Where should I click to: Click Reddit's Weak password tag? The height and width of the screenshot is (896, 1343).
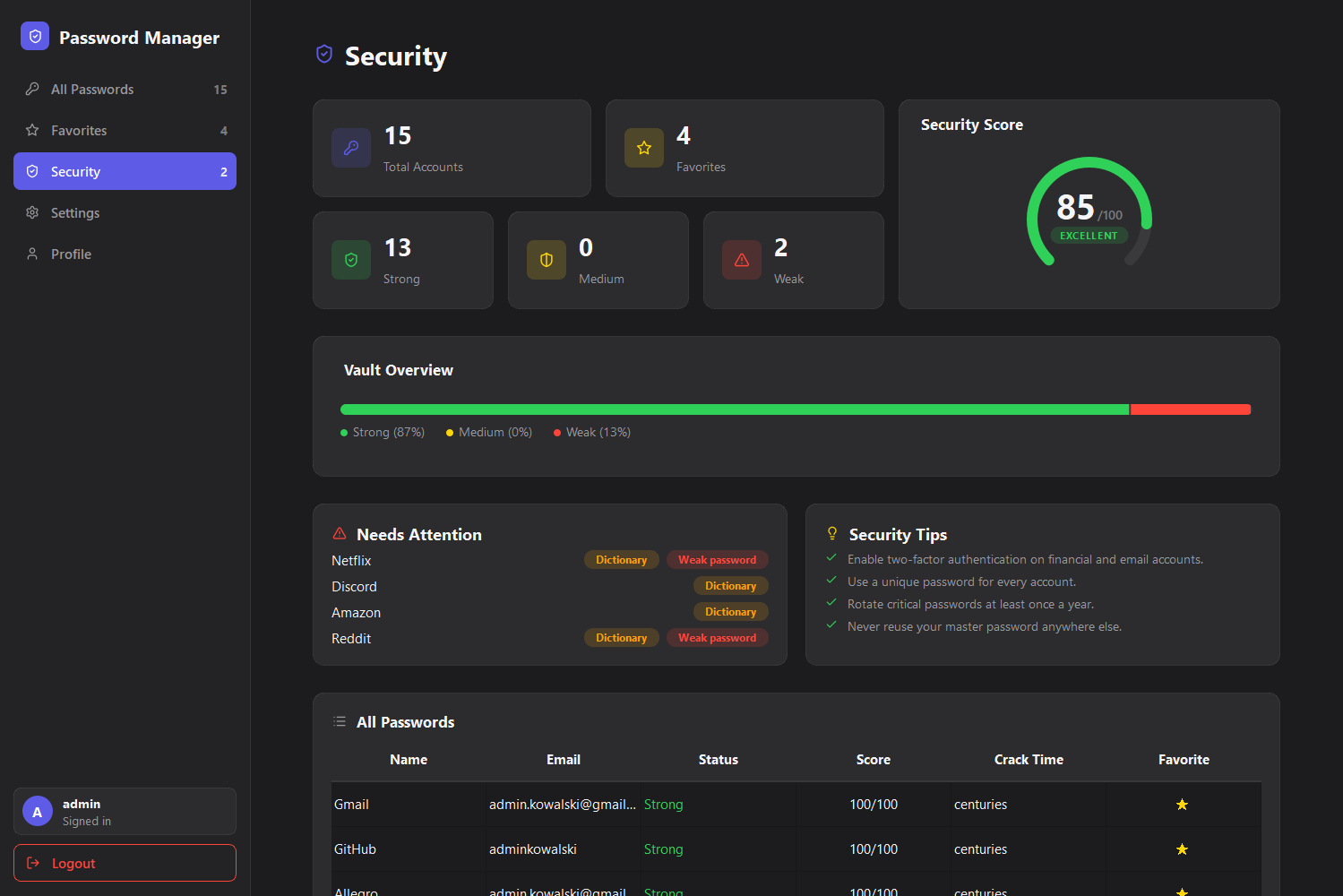click(x=717, y=638)
